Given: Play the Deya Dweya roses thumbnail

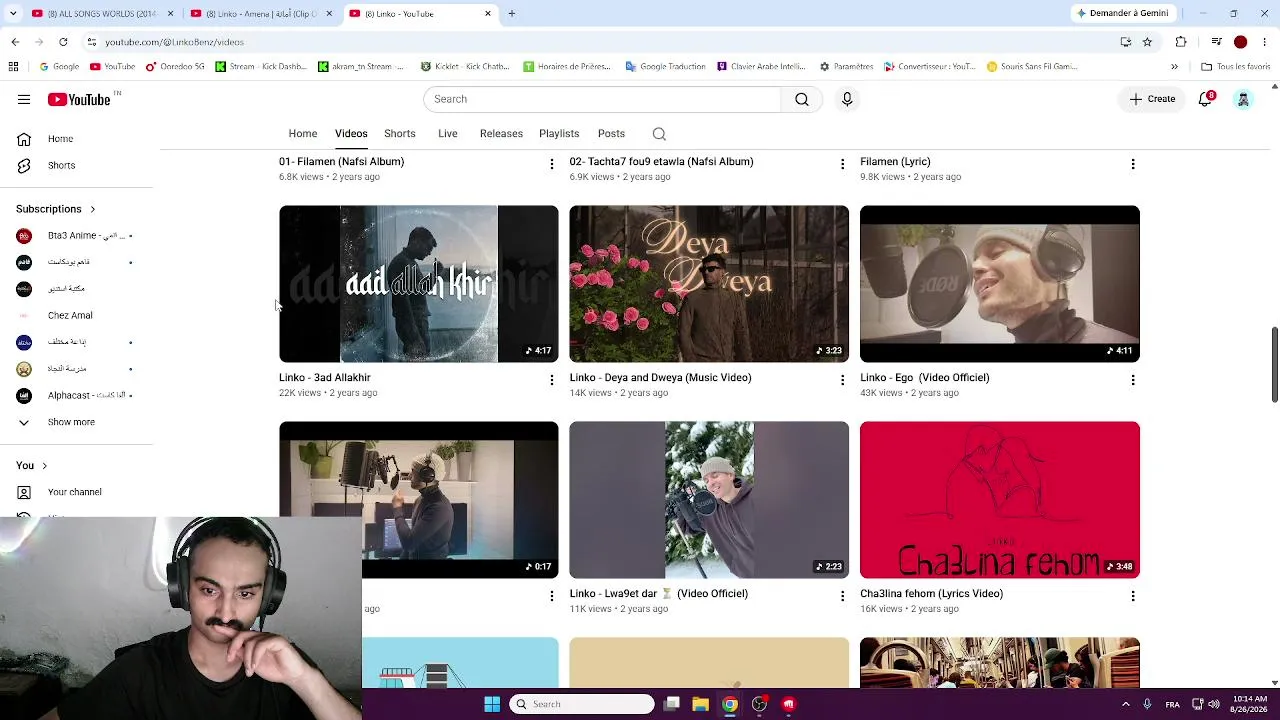Looking at the screenshot, I should click(709, 284).
